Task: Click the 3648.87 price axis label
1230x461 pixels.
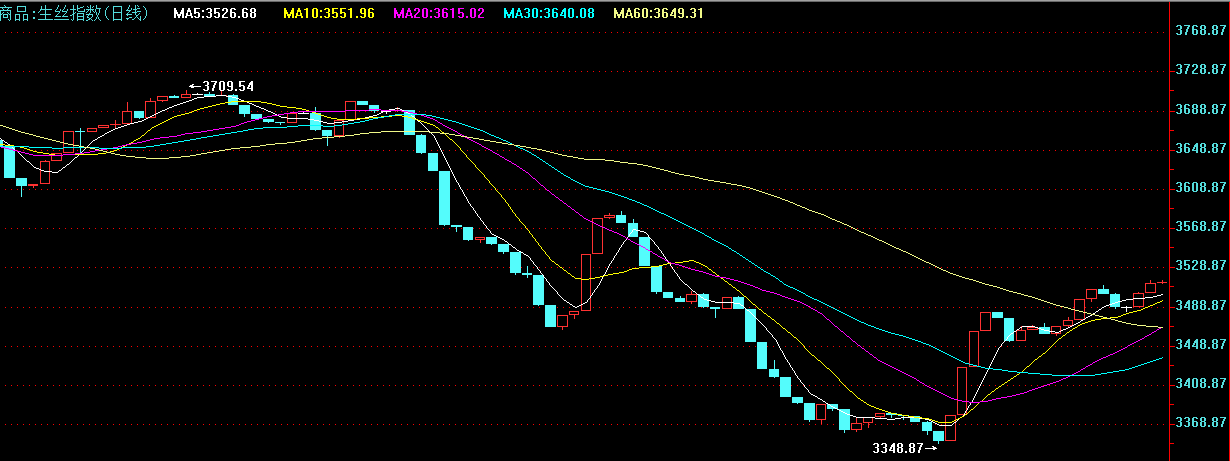Action: (x=1200, y=148)
